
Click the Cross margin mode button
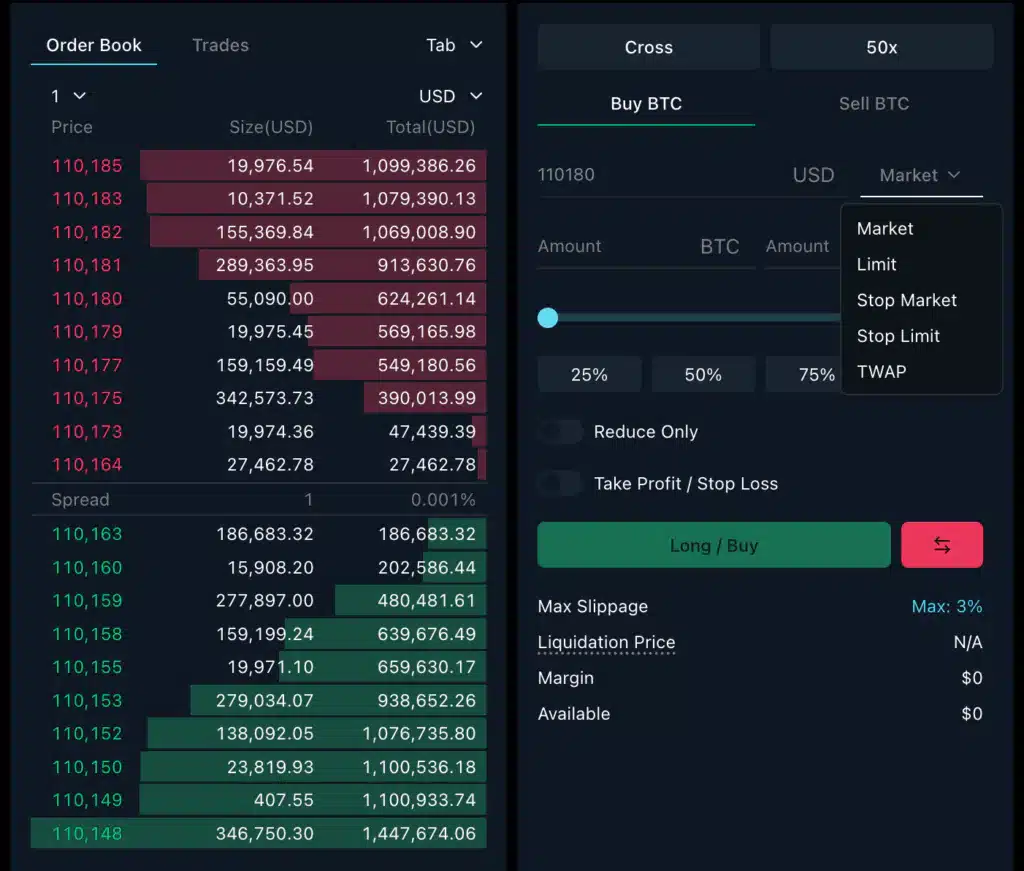(x=648, y=47)
